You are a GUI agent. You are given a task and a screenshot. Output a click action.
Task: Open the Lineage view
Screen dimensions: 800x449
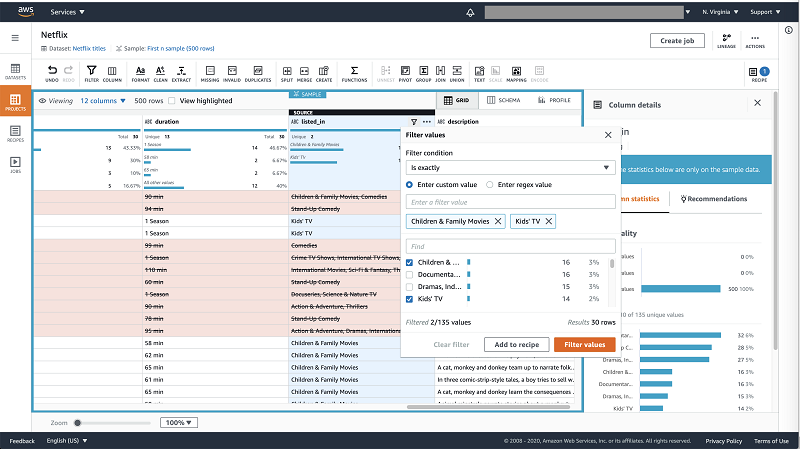(x=727, y=41)
